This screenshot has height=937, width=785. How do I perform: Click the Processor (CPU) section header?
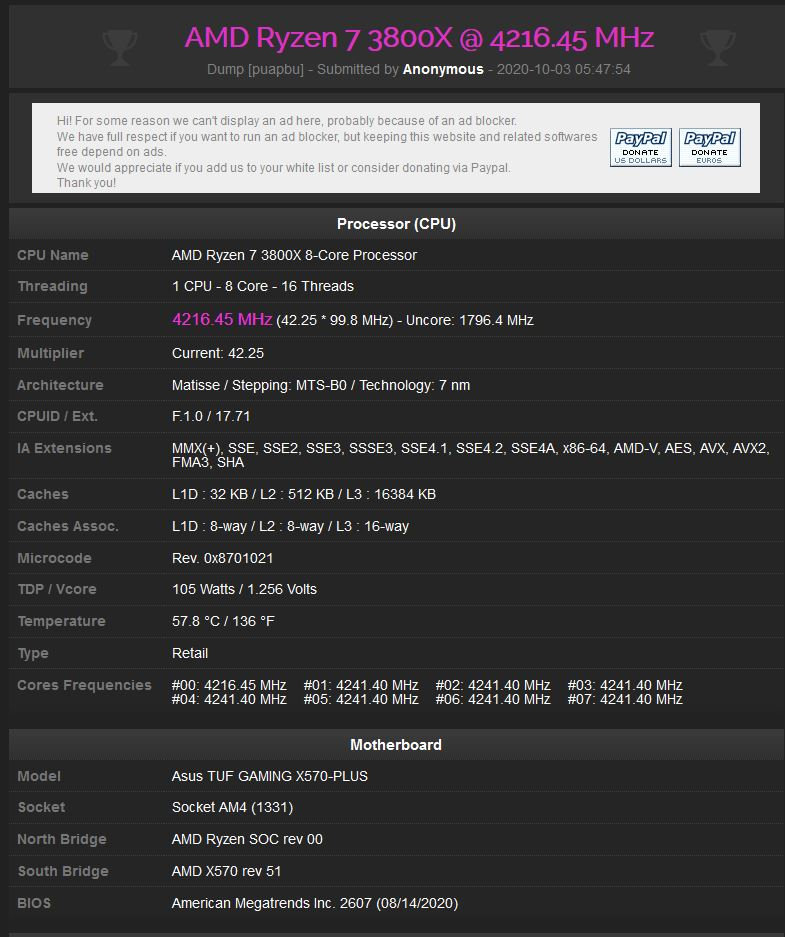pyautogui.click(x=397, y=224)
